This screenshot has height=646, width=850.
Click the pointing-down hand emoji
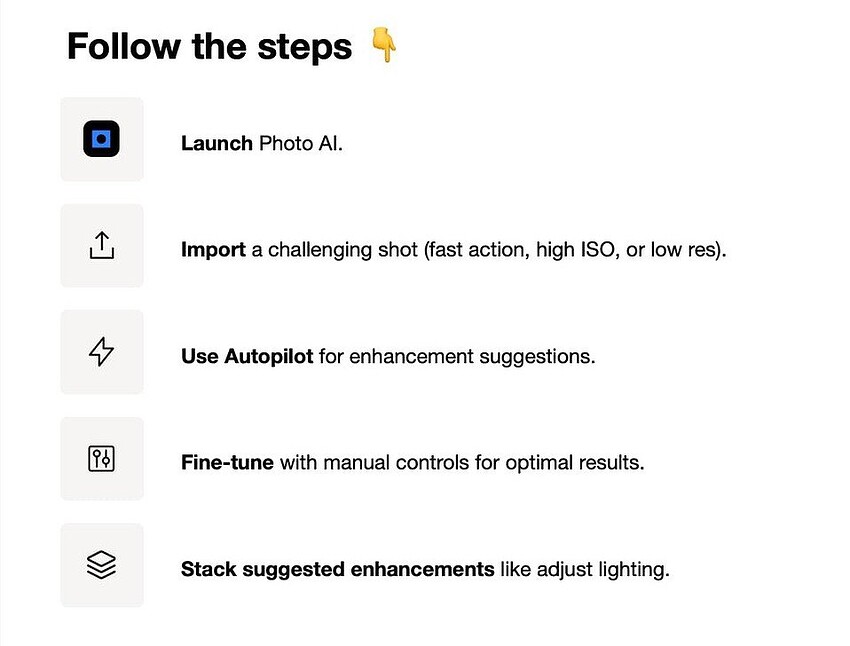pos(384,46)
